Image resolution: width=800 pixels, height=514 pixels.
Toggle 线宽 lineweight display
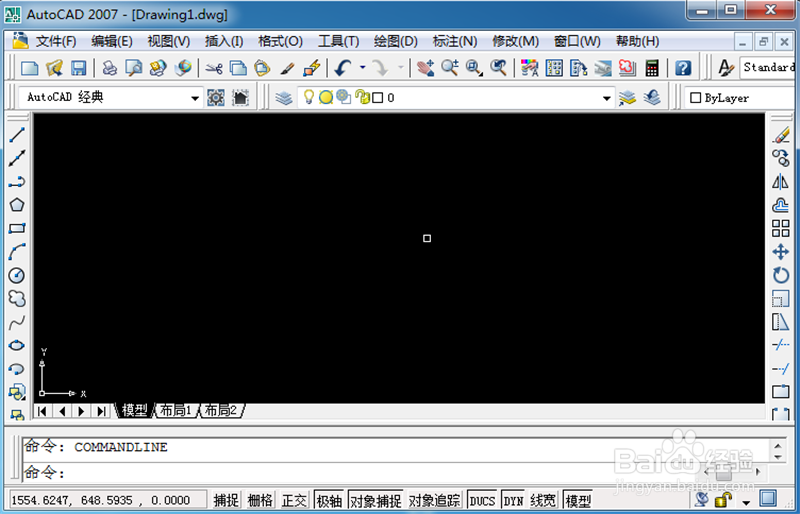coord(543,500)
